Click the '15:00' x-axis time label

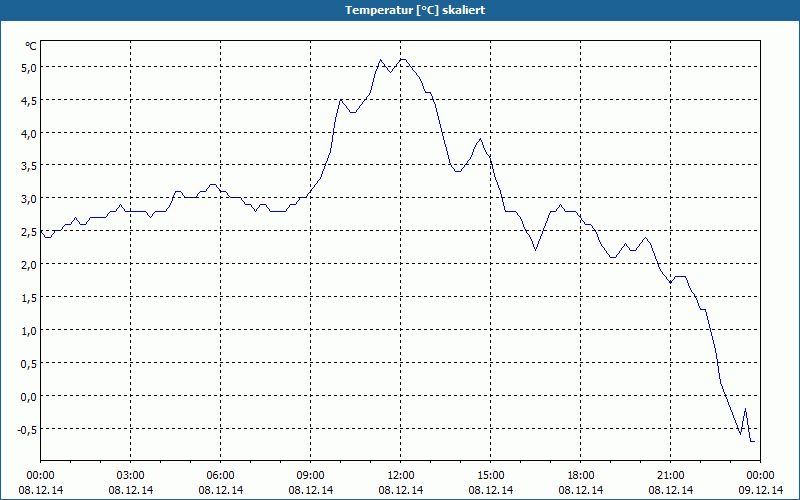click(x=491, y=476)
